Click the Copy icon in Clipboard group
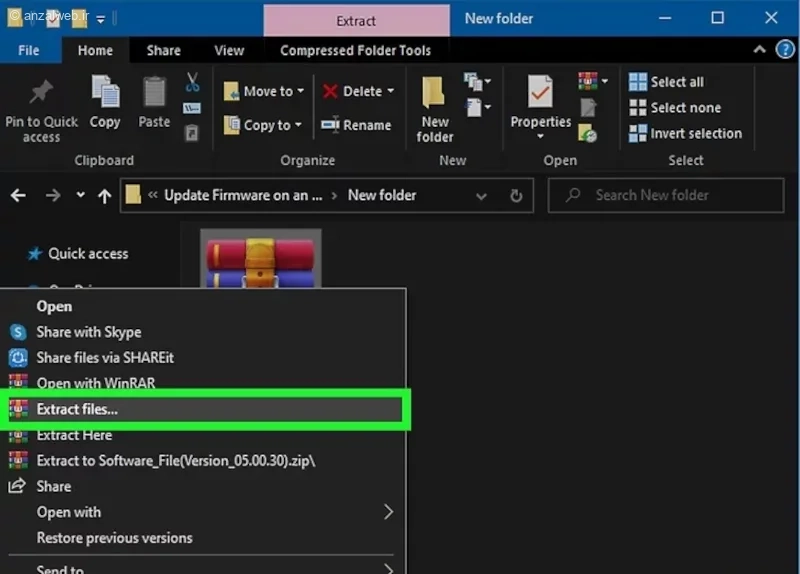The image size is (800, 574). click(x=105, y=93)
